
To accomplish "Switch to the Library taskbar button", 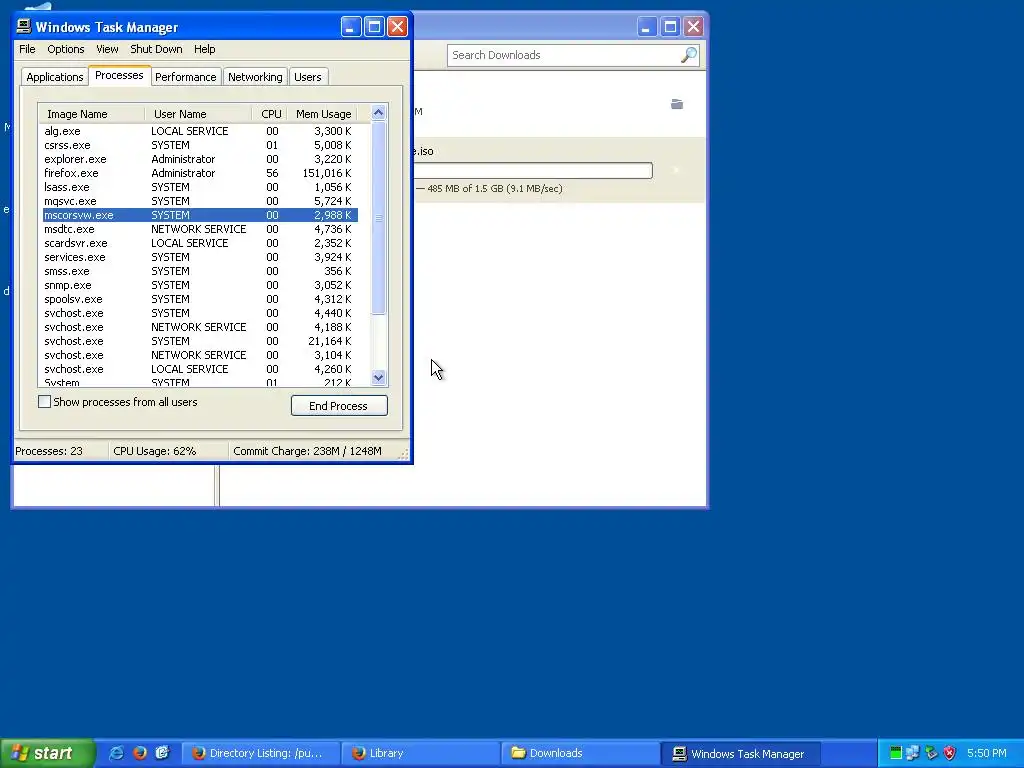I will click(420, 753).
